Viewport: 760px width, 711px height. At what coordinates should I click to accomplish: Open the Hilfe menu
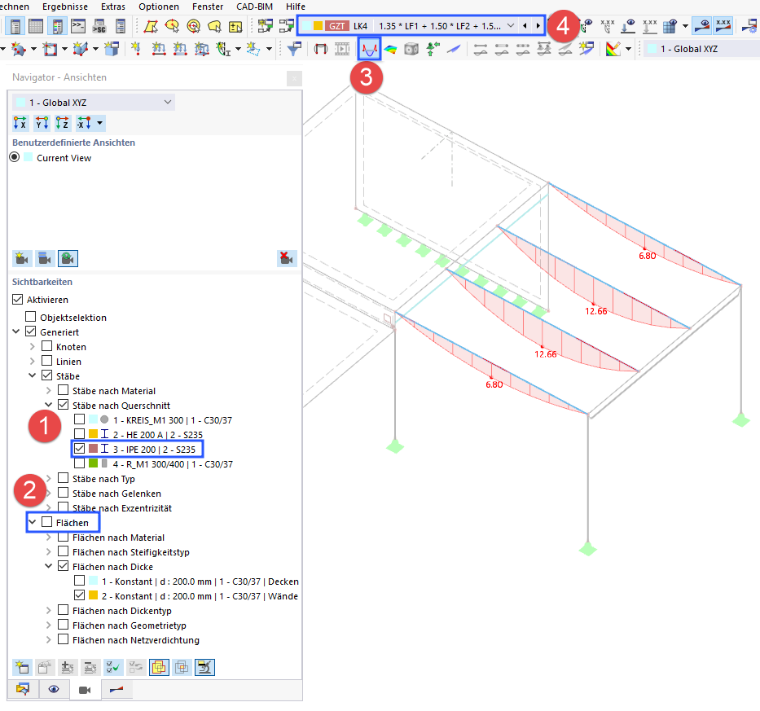(296, 6)
